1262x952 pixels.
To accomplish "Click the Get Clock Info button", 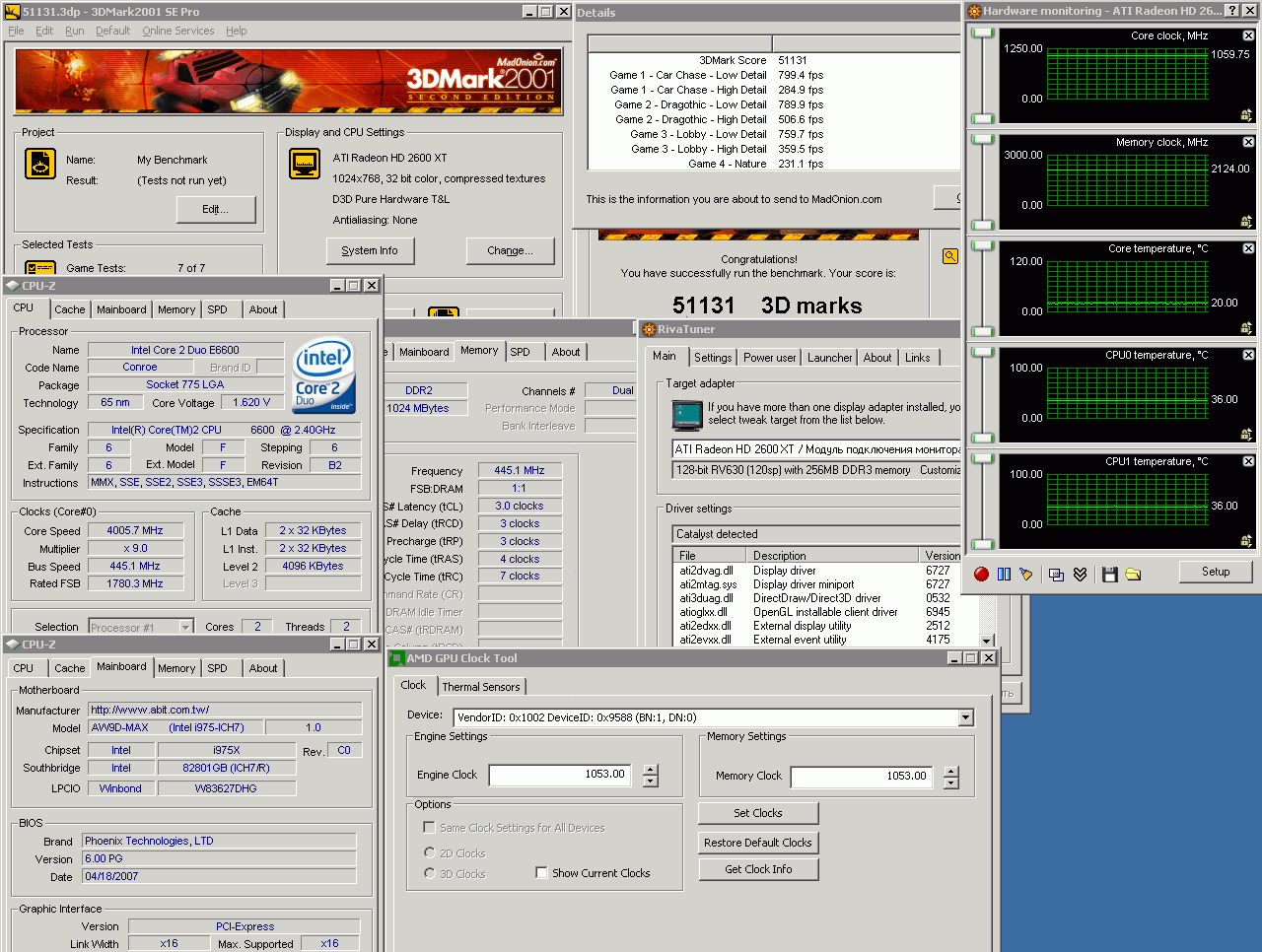I will click(758, 869).
